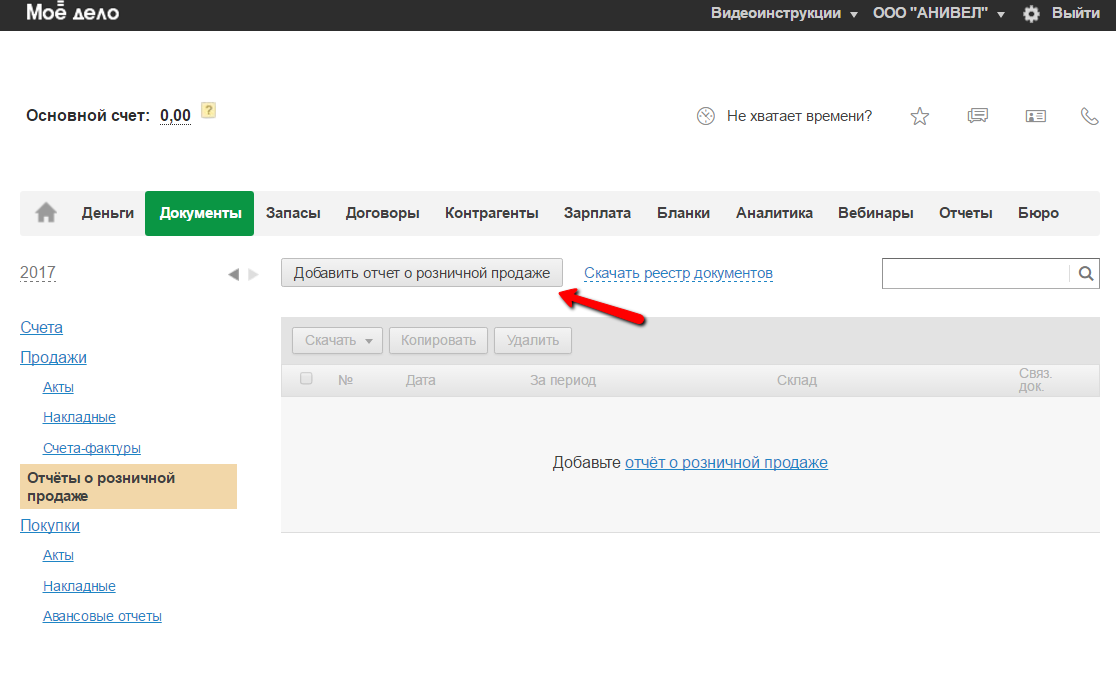Expand the Видеоинструкции dropdown
The height and width of the screenshot is (682, 1116).
pos(784,14)
